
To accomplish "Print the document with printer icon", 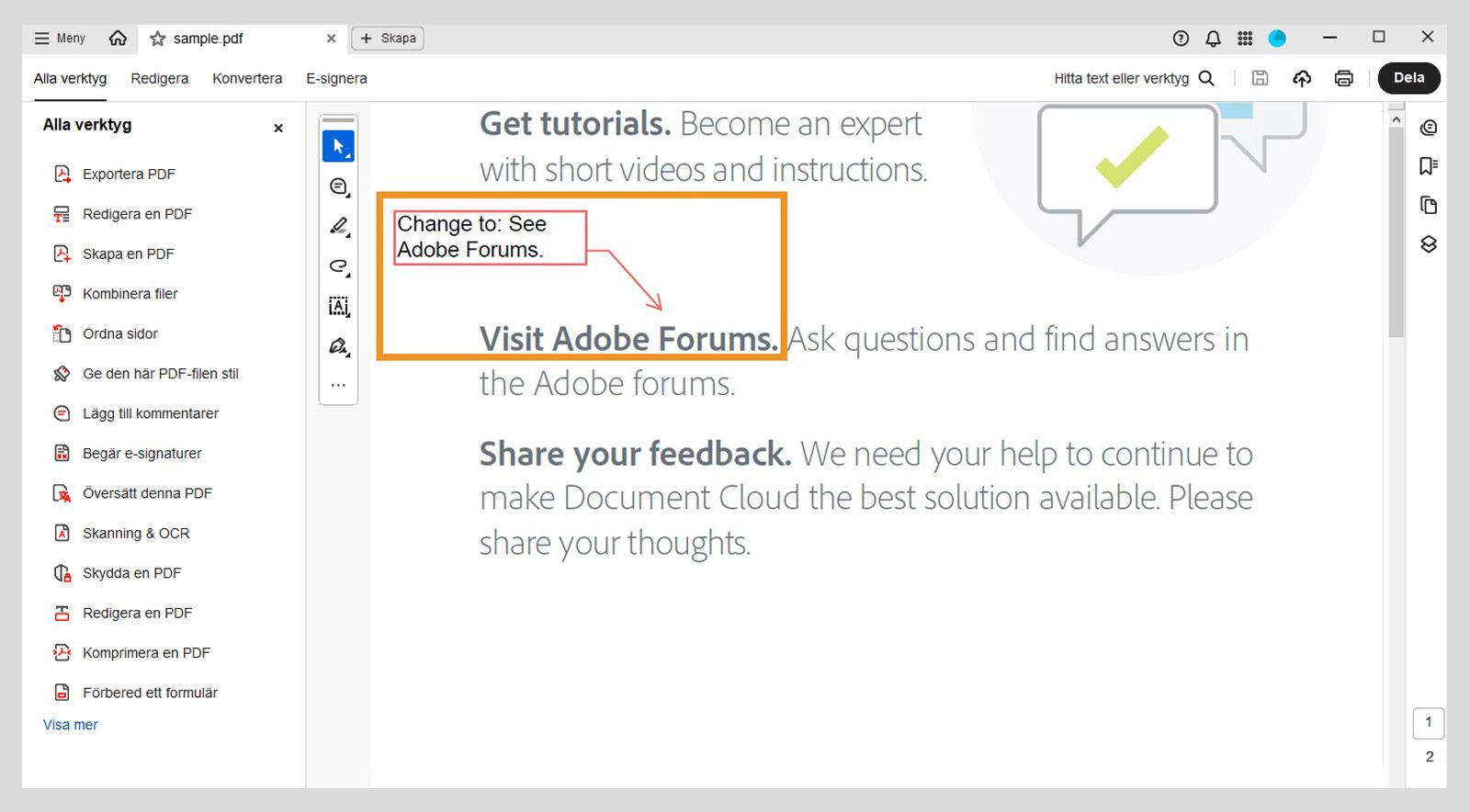I will pos(1343,78).
